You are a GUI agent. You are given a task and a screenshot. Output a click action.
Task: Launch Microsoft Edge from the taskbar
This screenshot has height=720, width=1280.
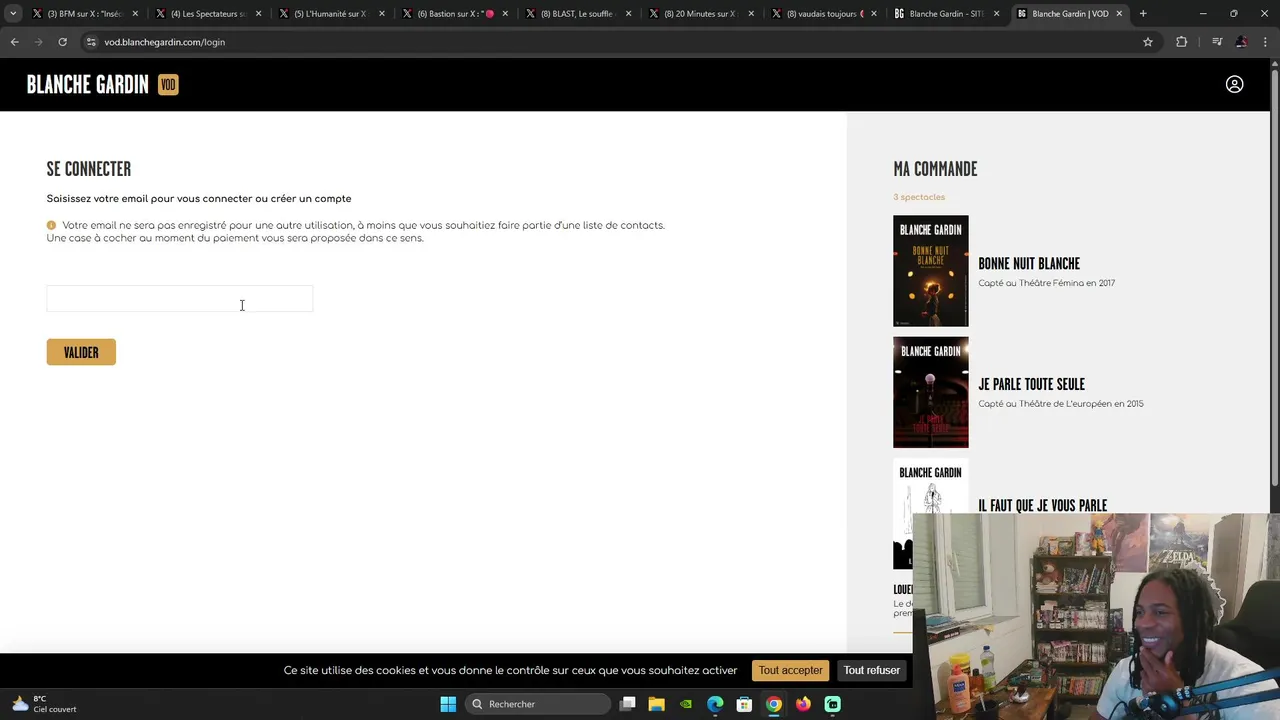coord(715,704)
